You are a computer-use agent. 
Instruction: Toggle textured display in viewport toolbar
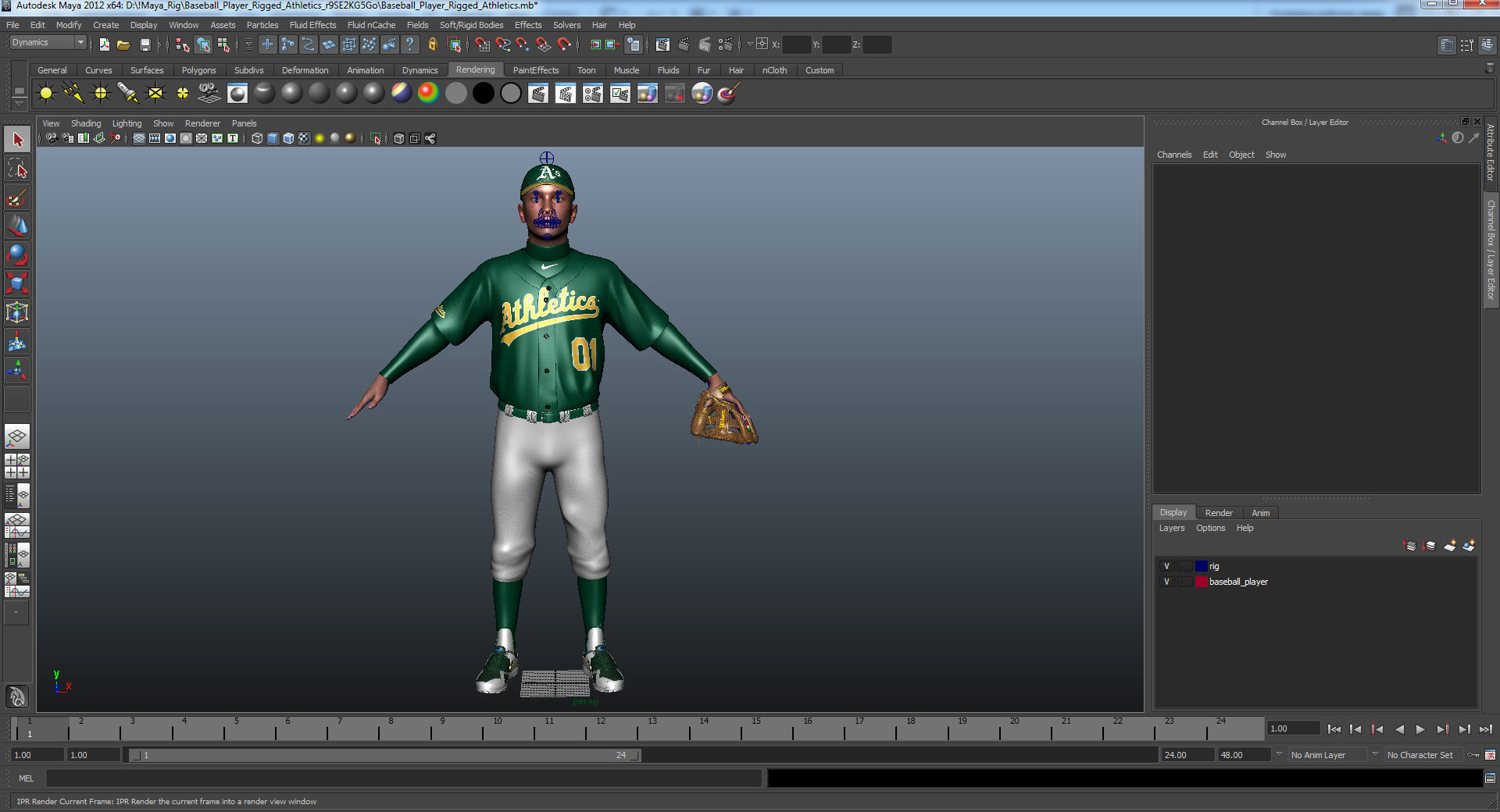point(304,138)
